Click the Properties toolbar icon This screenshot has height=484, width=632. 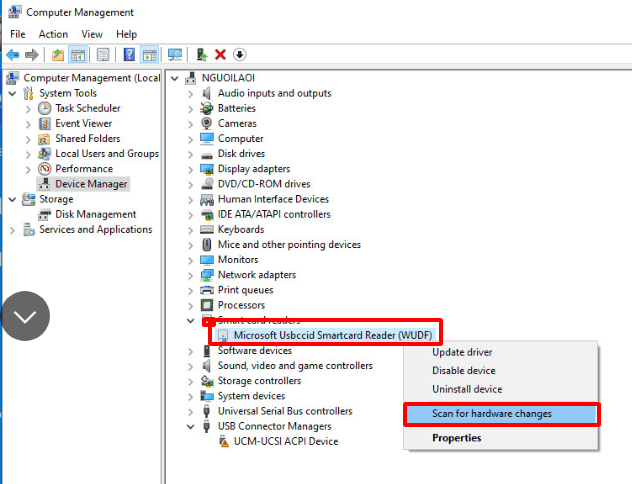(x=103, y=55)
